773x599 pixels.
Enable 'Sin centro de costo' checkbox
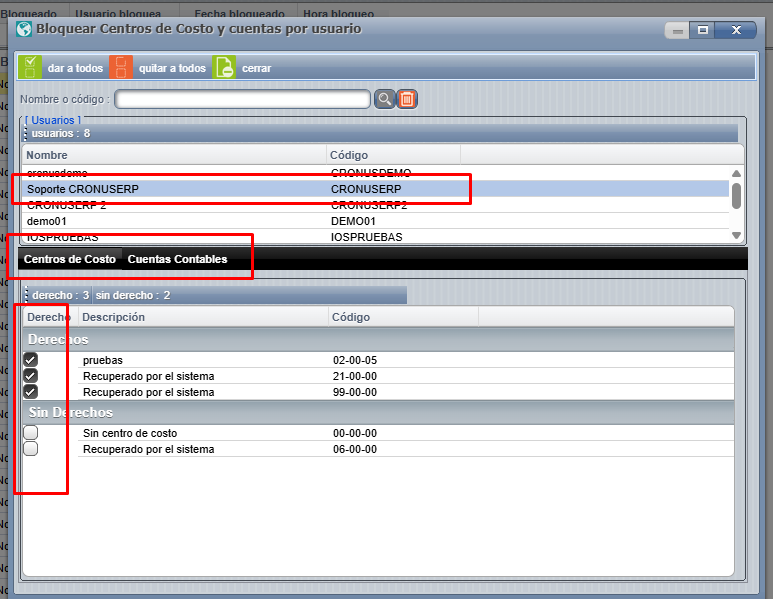click(31, 433)
